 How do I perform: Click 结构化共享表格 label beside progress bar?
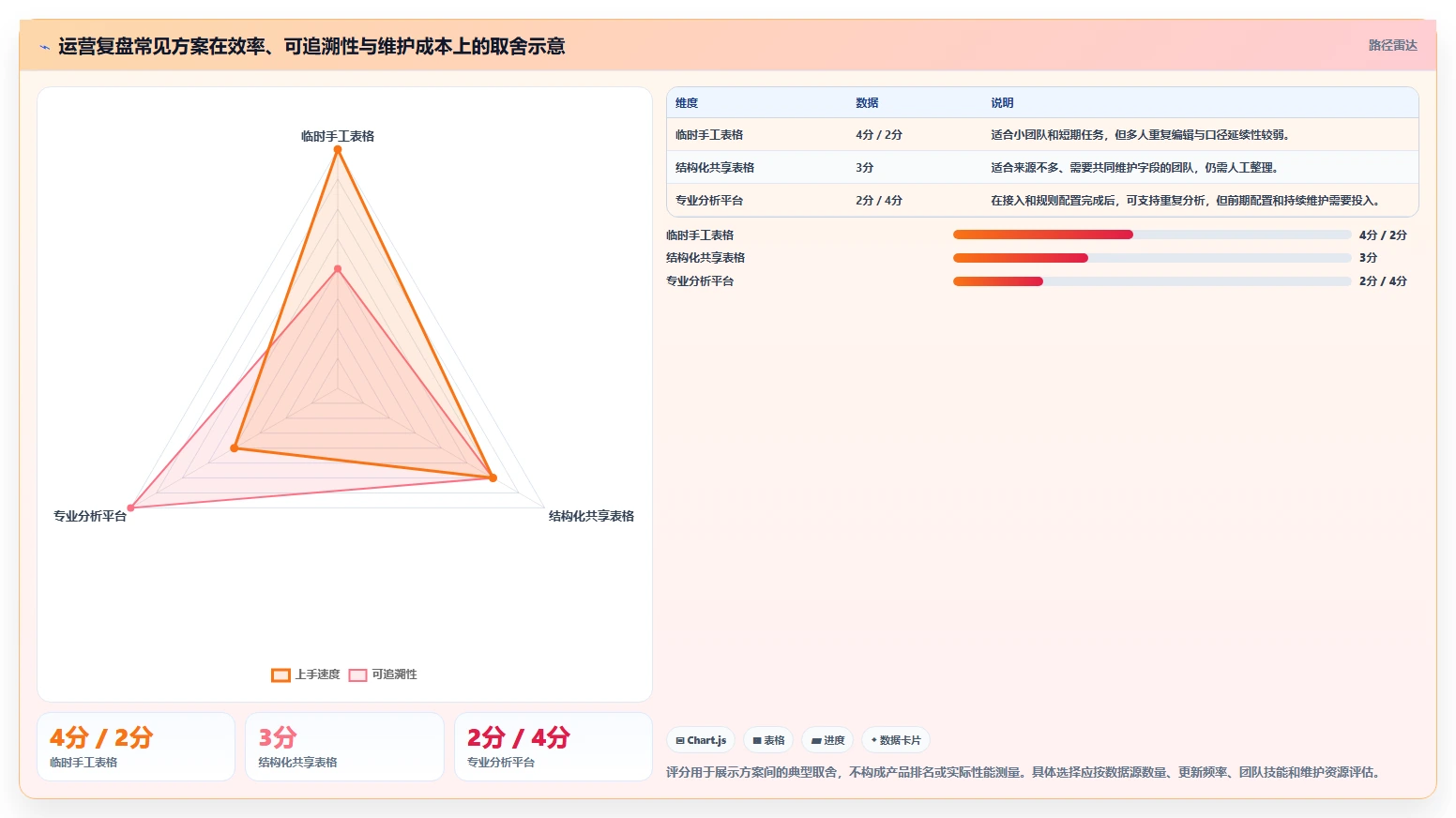pos(705,258)
